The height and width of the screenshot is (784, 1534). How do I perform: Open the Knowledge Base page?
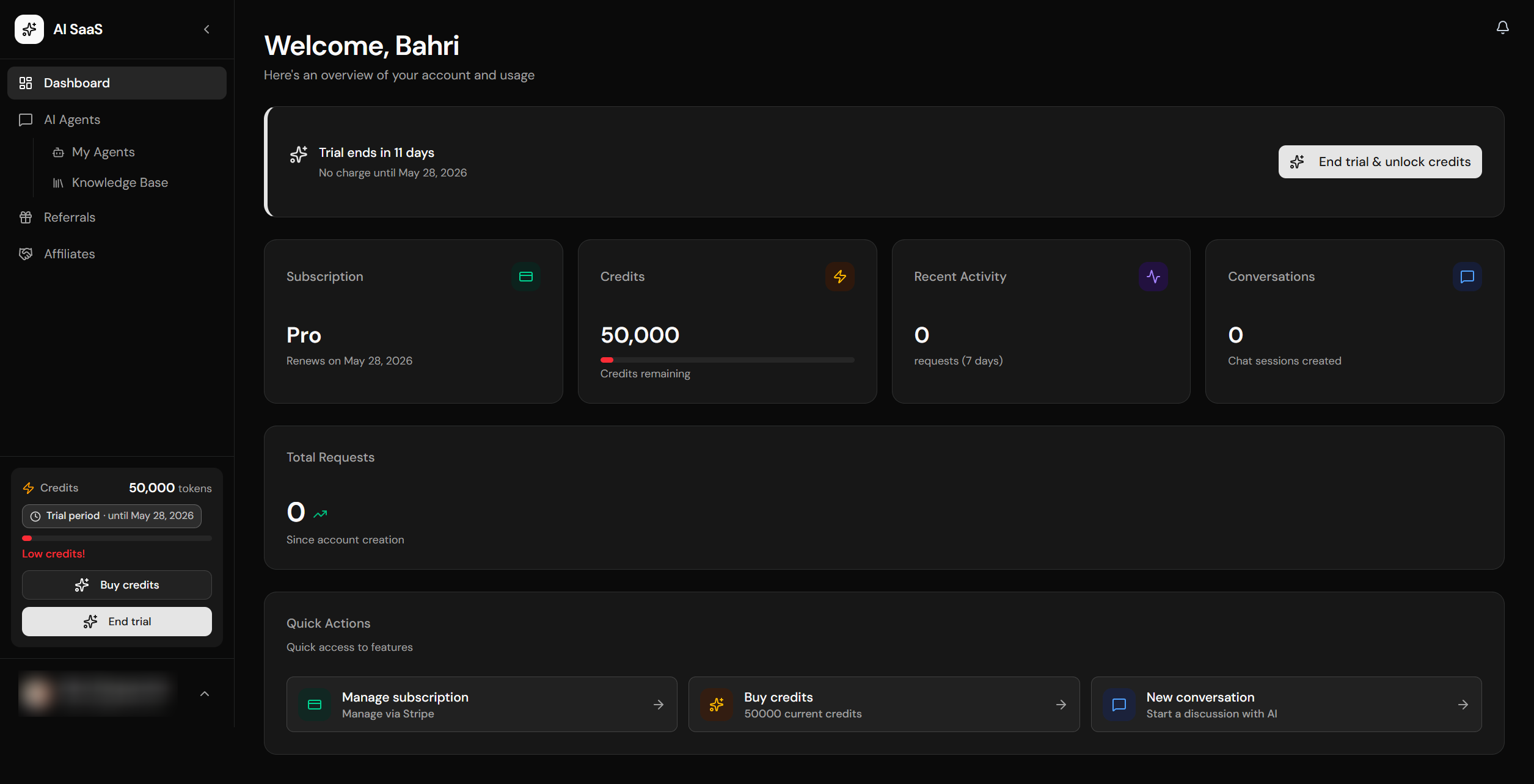pos(120,183)
